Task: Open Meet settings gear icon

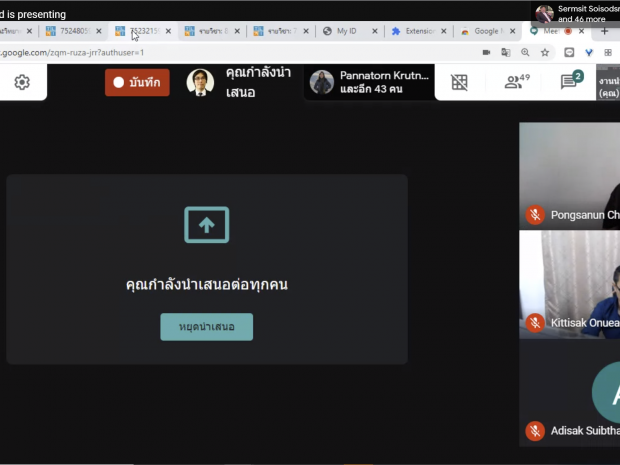Action: pos(22,82)
